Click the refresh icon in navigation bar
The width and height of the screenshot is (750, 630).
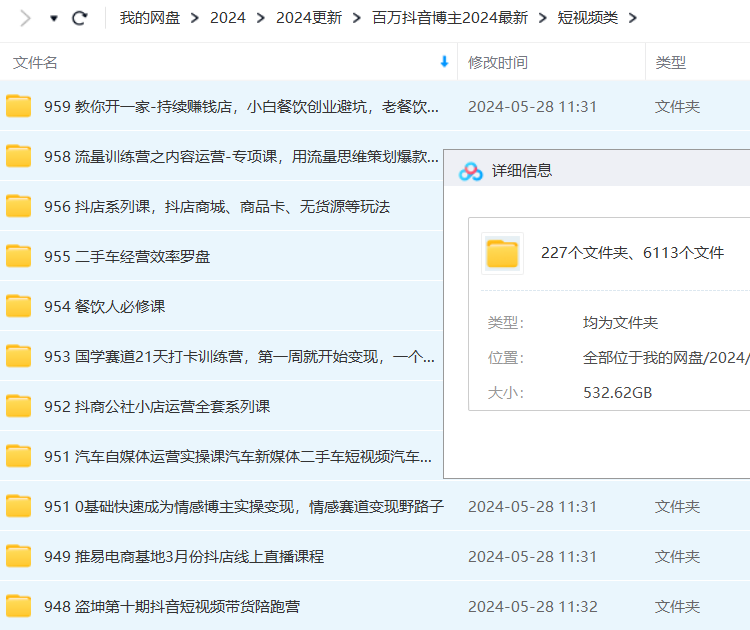(x=80, y=18)
